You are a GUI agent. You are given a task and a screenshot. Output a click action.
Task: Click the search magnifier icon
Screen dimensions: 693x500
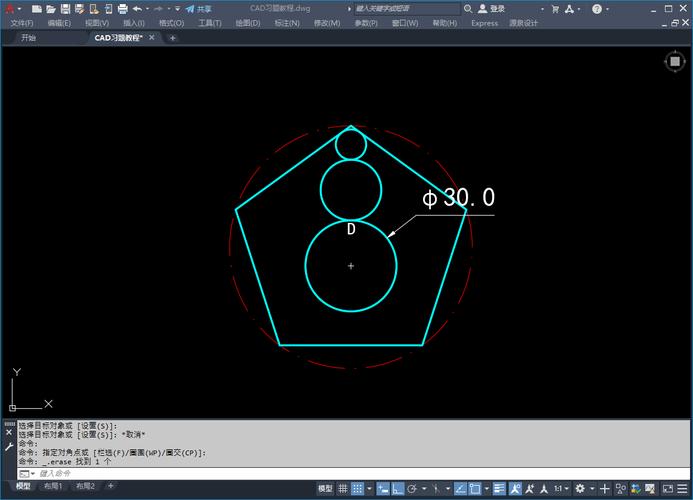468,8
